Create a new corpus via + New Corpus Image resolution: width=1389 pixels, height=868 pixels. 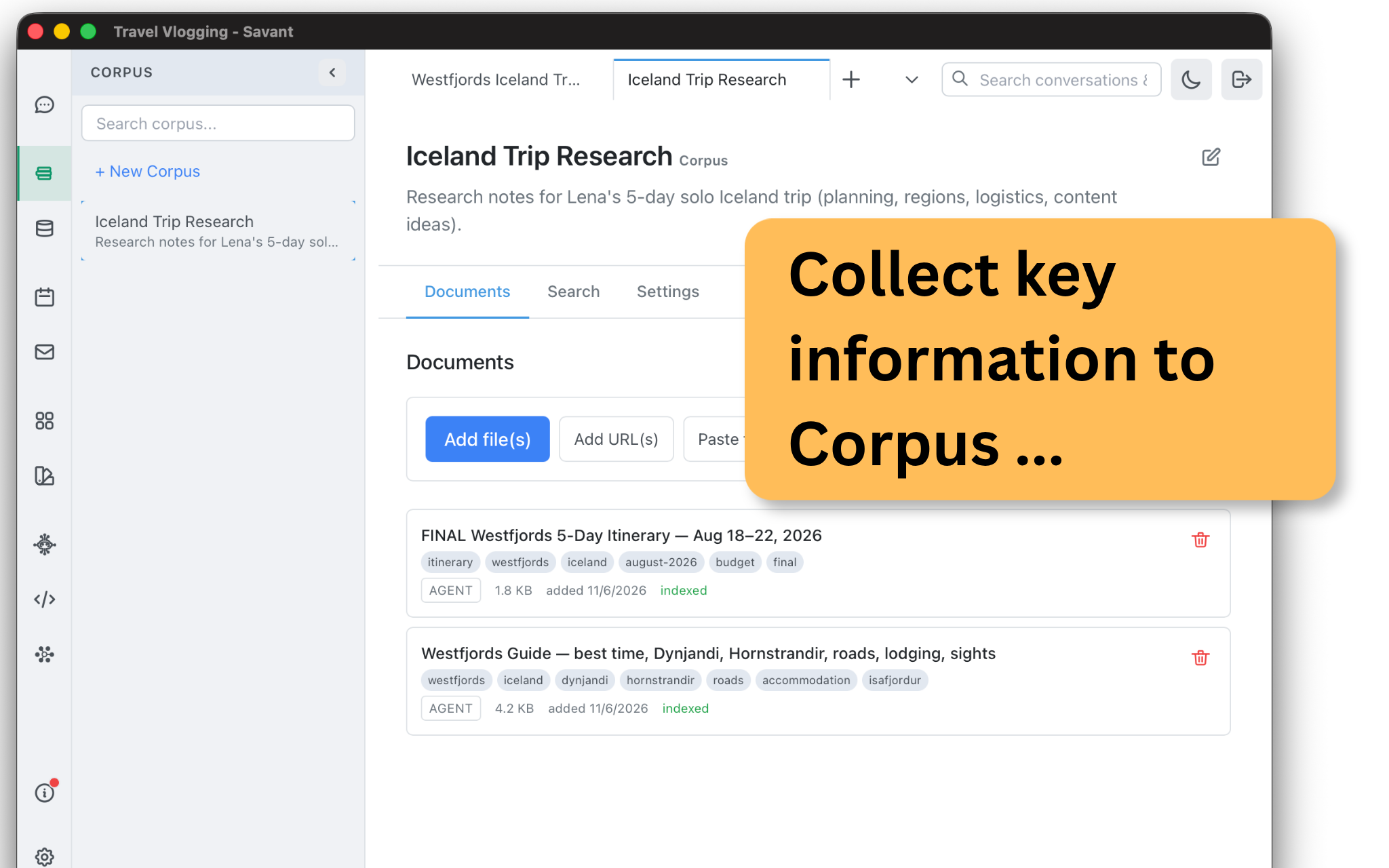point(148,172)
